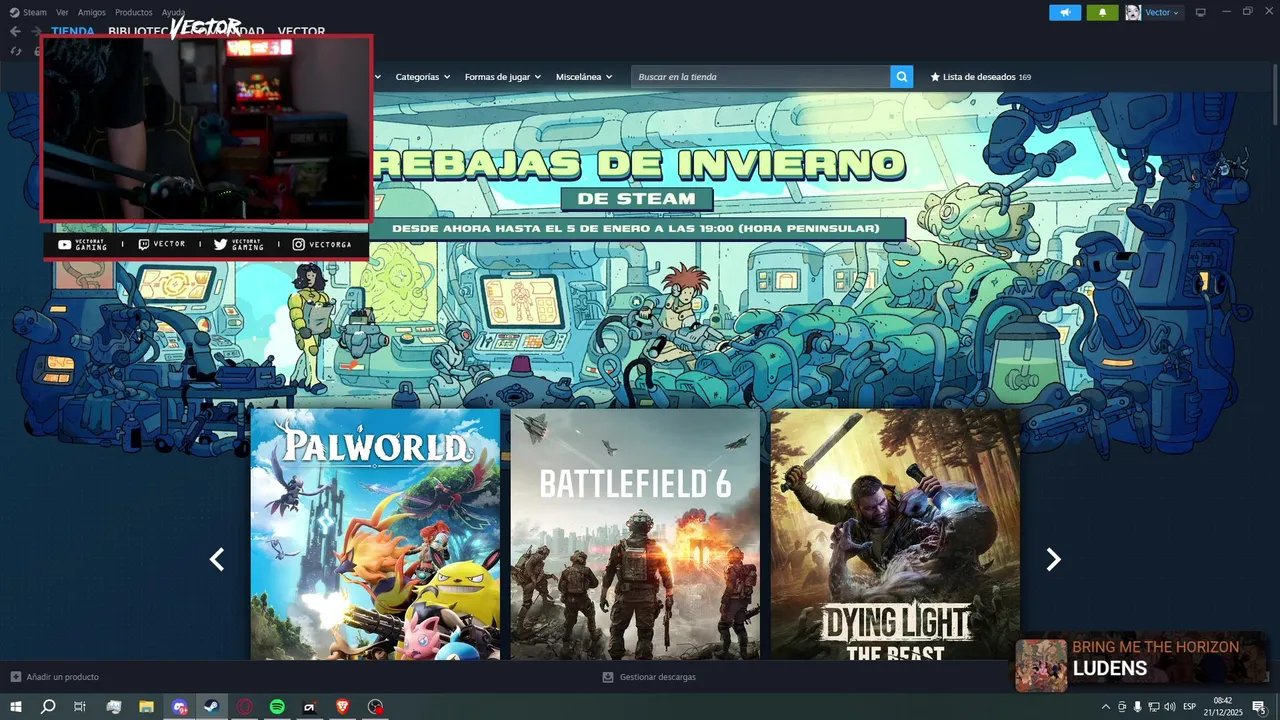
Task: Expand the Formas de jugar dropdown
Action: click(x=502, y=77)
